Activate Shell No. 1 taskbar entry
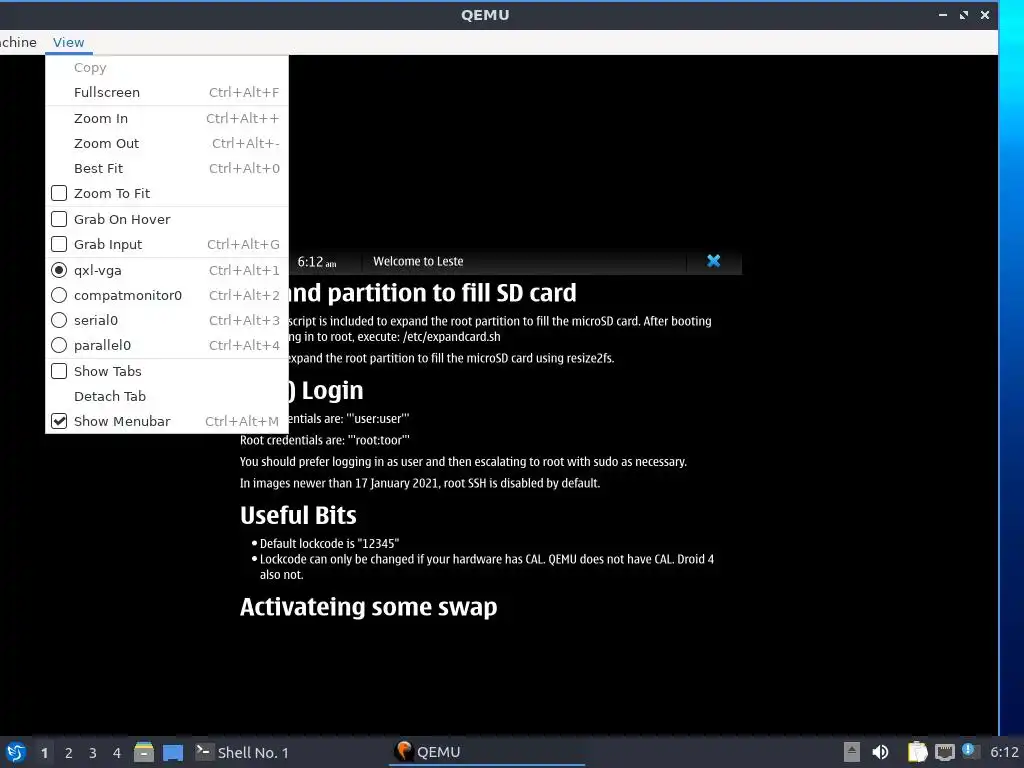The width and height of the screenshot is (1024, 768). pos(242,752)
